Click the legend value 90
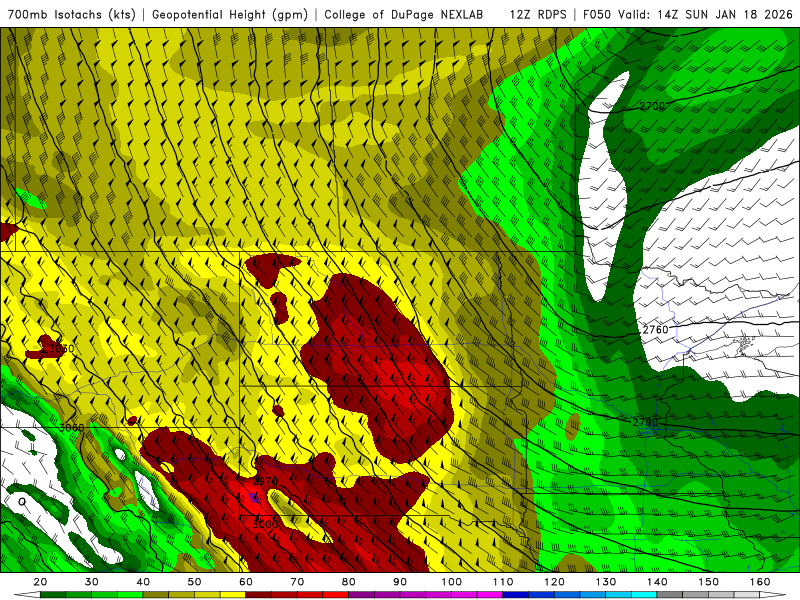This screenshot has width=800, height=600. [x=400, y=582]
